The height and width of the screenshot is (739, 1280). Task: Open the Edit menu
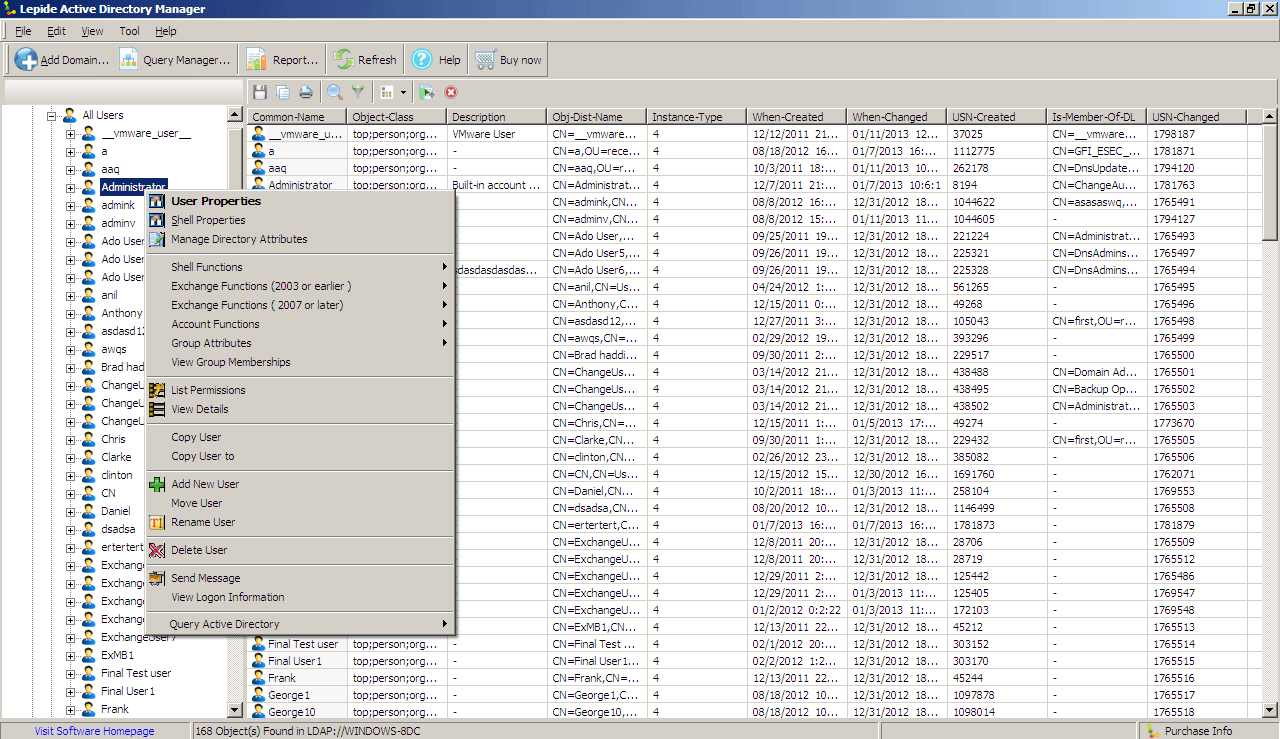[x=56, y=31]
